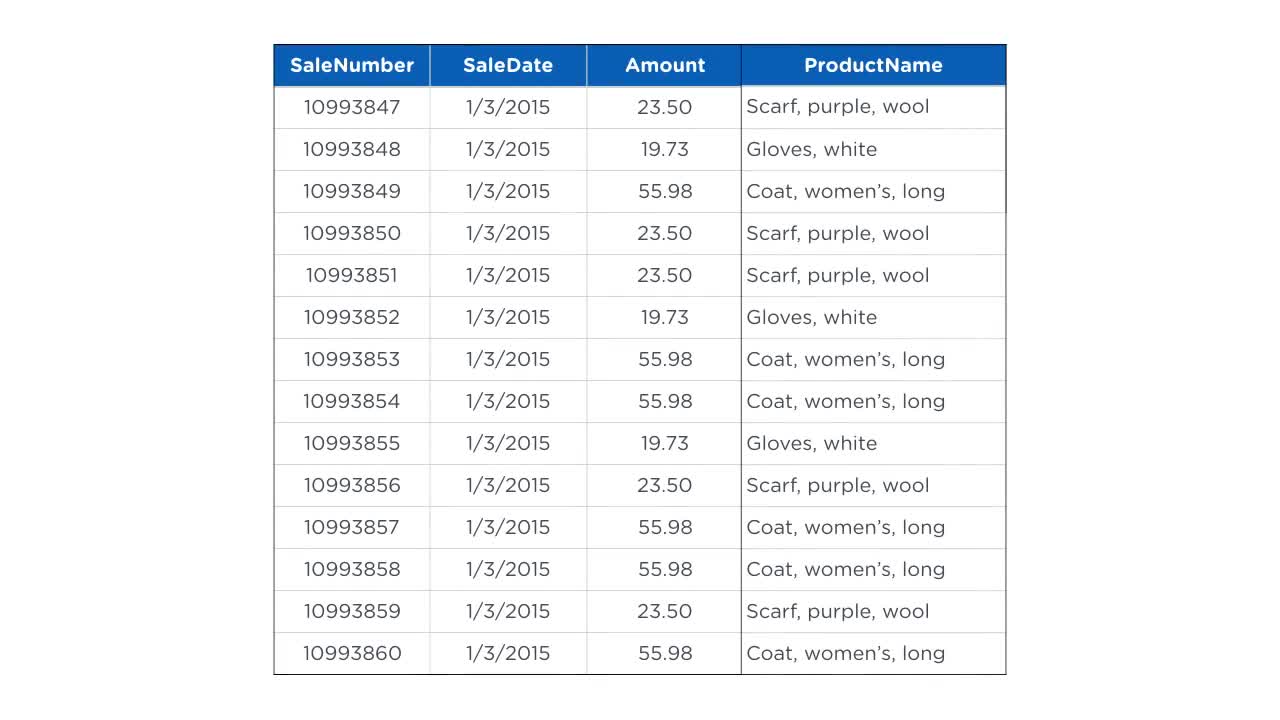1280x720 pixels.
Task: Click the Coat, women's, long in row 10993858
Action: 845,569
